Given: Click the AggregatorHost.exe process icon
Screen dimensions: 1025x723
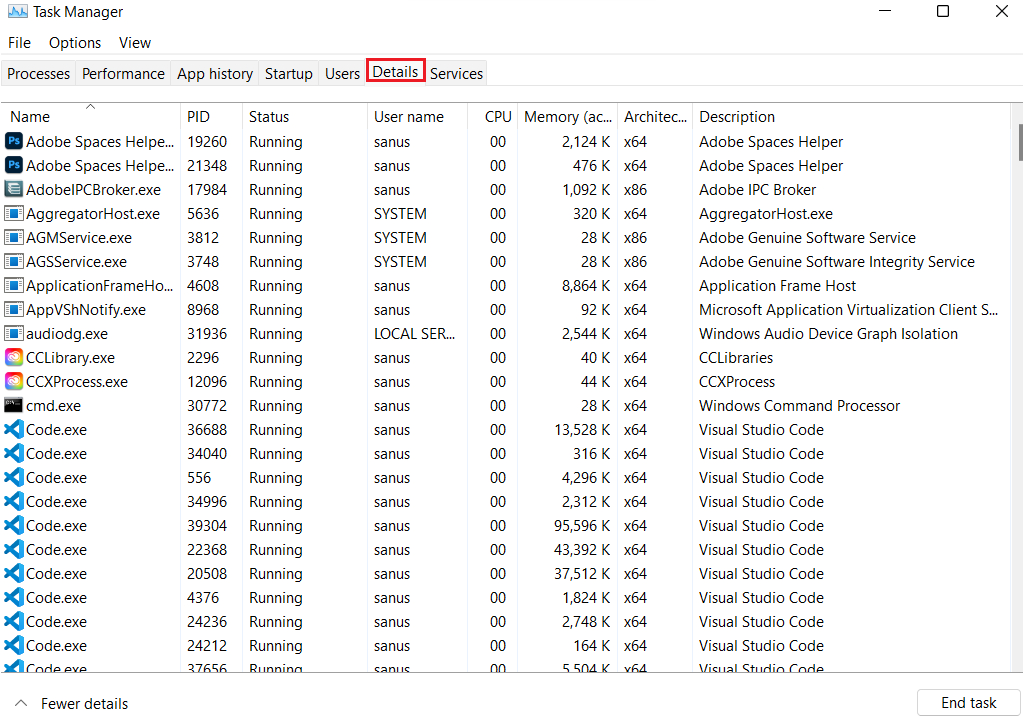Looking at the screenshot, I should tap(14, 214).
